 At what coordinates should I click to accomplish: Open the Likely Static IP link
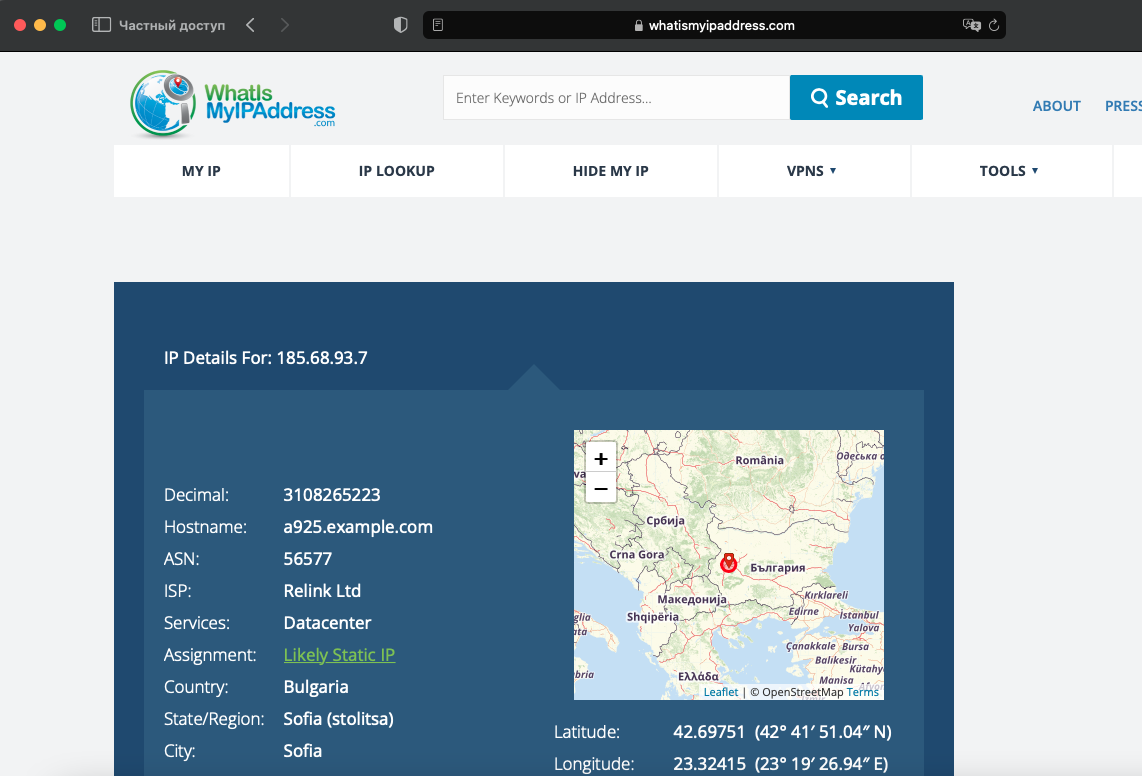coord(339,655)
